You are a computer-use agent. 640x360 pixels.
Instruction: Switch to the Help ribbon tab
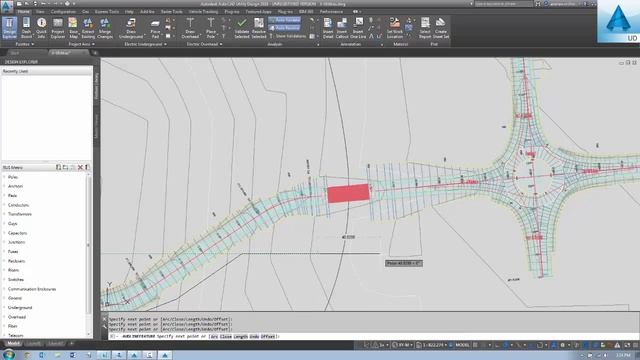click(x=129, y=11)
